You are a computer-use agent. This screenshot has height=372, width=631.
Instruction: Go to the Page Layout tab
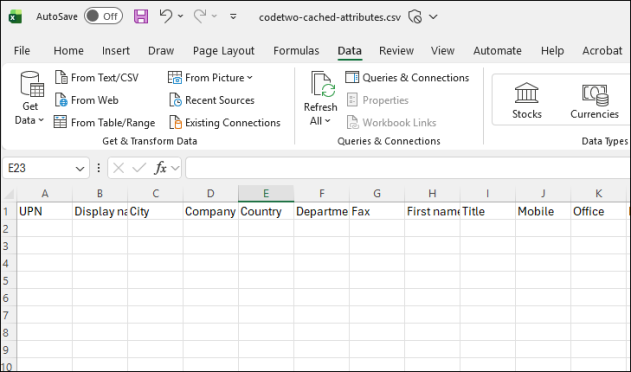click(x=223, y=51)
